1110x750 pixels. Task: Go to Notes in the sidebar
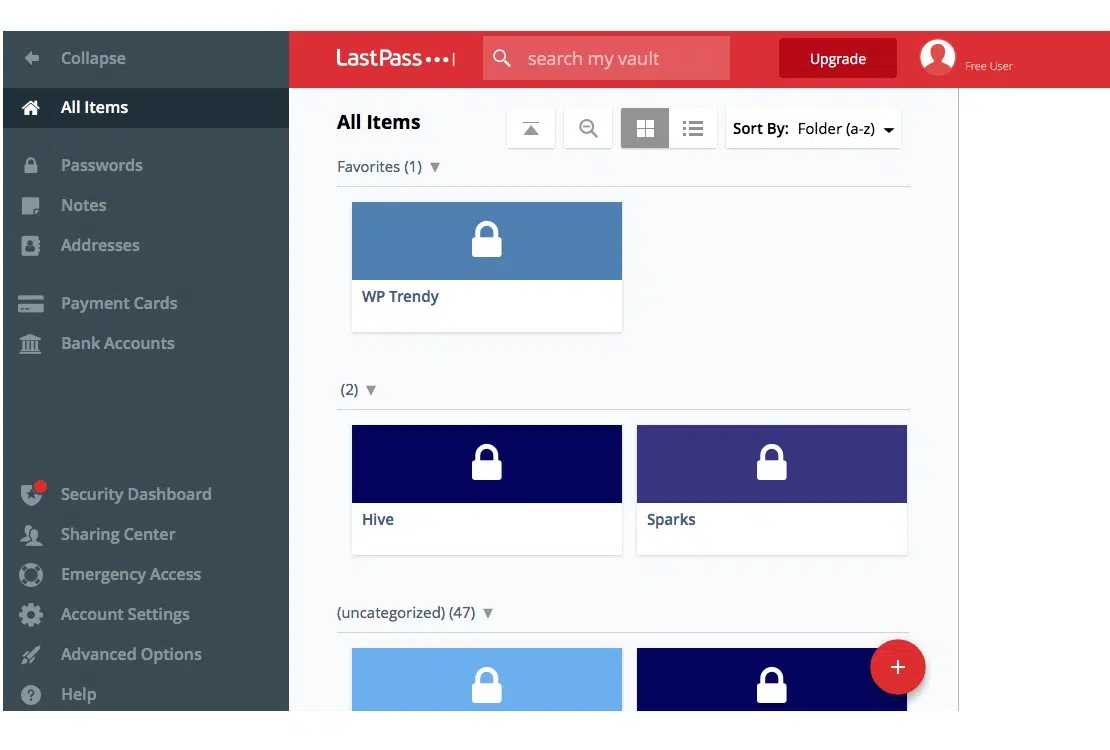pos(83,205)
